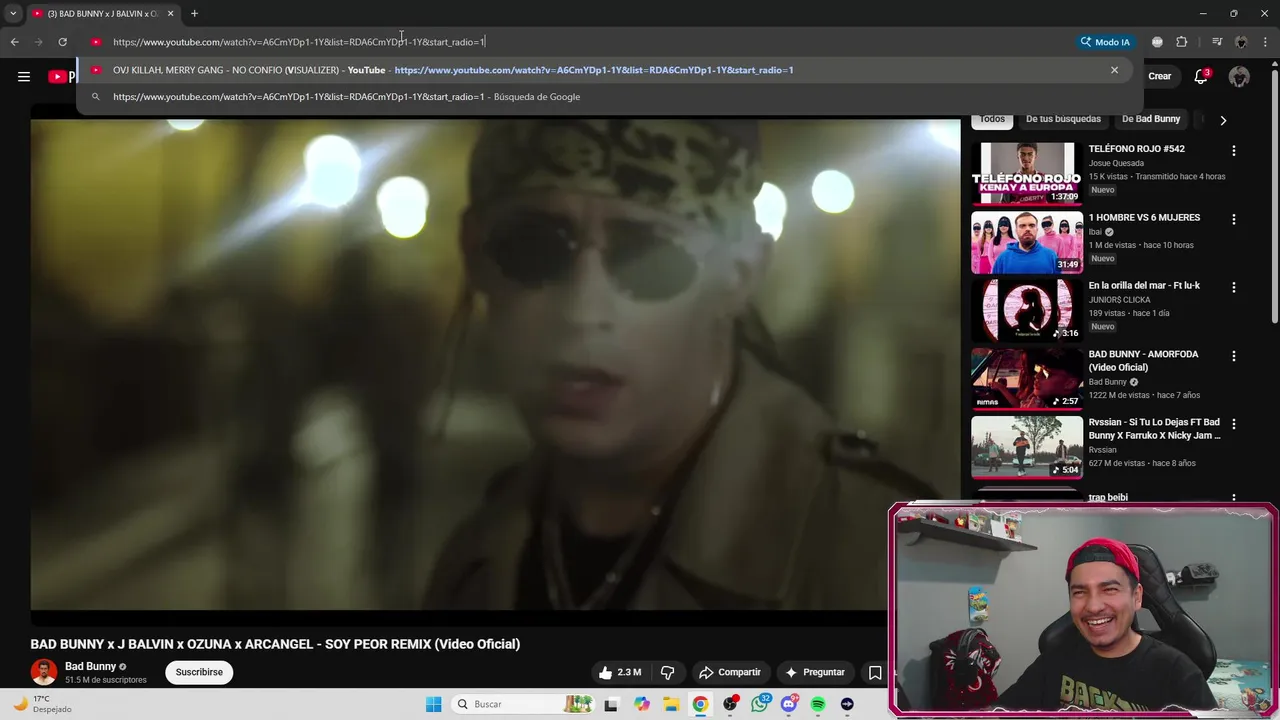Open options for En la orilla del mar
The height and width of the screenshot is (720, 1280).
click(x=1233, y=287)
